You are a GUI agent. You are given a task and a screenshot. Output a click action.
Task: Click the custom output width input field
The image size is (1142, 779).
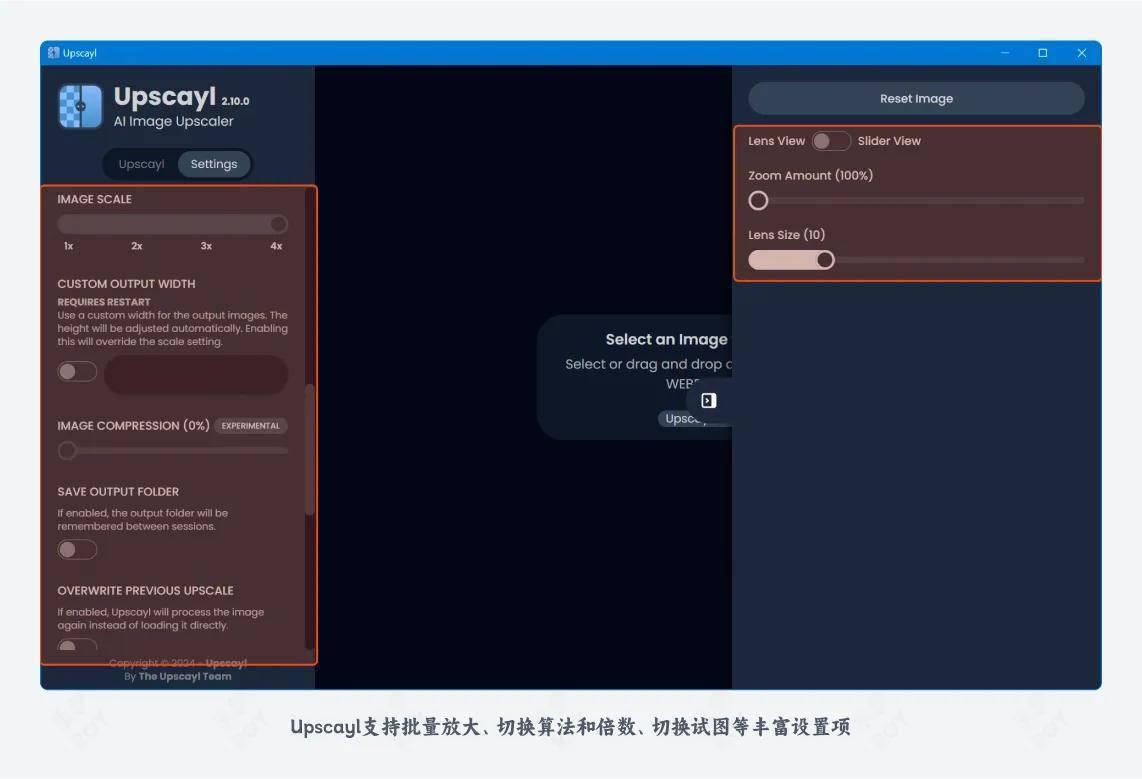pos(196,375)
